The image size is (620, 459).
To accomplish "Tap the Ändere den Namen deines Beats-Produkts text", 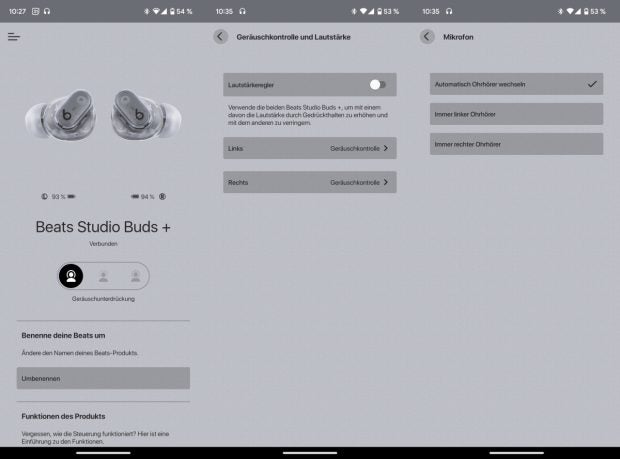I will 79,353.
